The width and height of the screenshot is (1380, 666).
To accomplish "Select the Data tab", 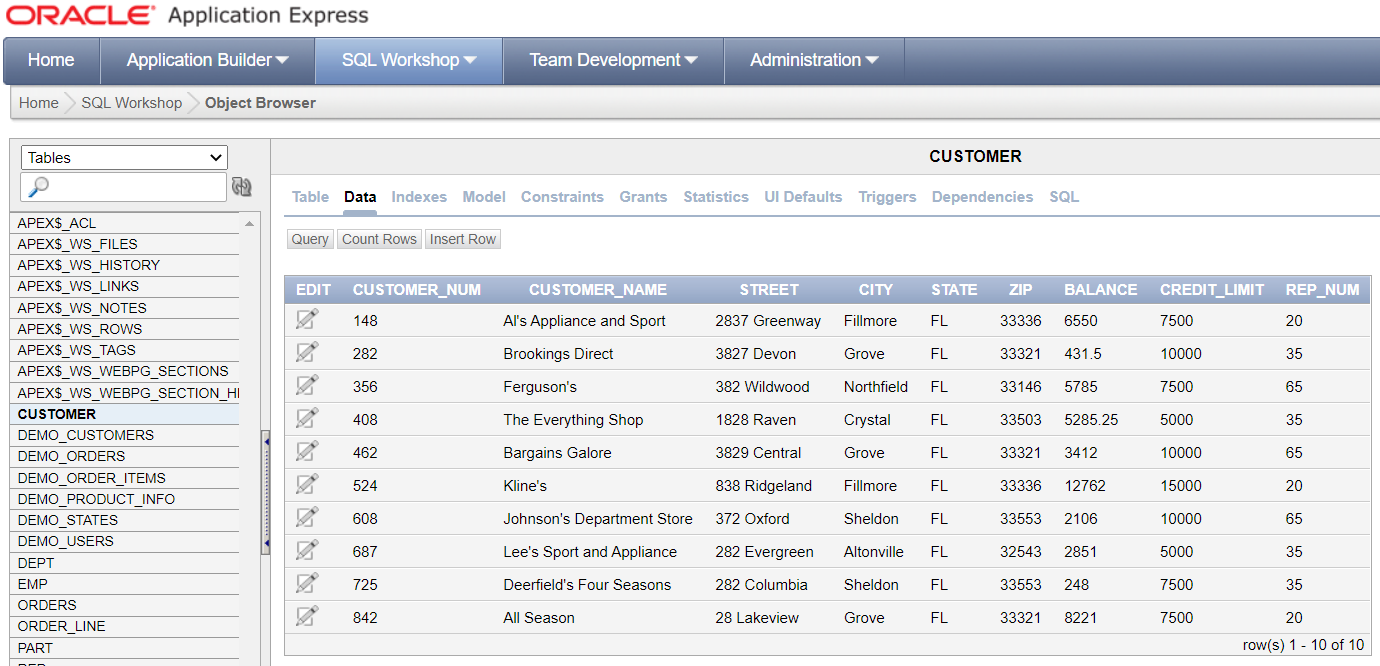I will [360, 197].
